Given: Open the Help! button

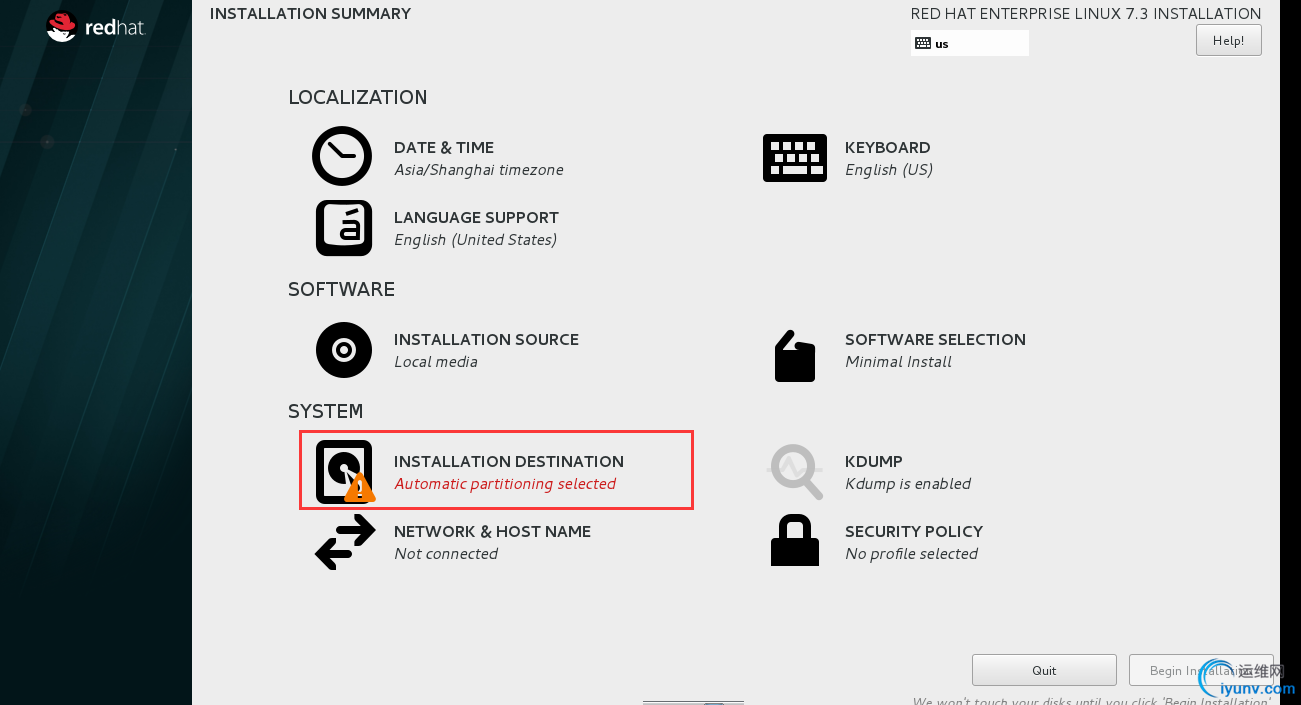Looking at the screenshot, I should click(1228, 40).
